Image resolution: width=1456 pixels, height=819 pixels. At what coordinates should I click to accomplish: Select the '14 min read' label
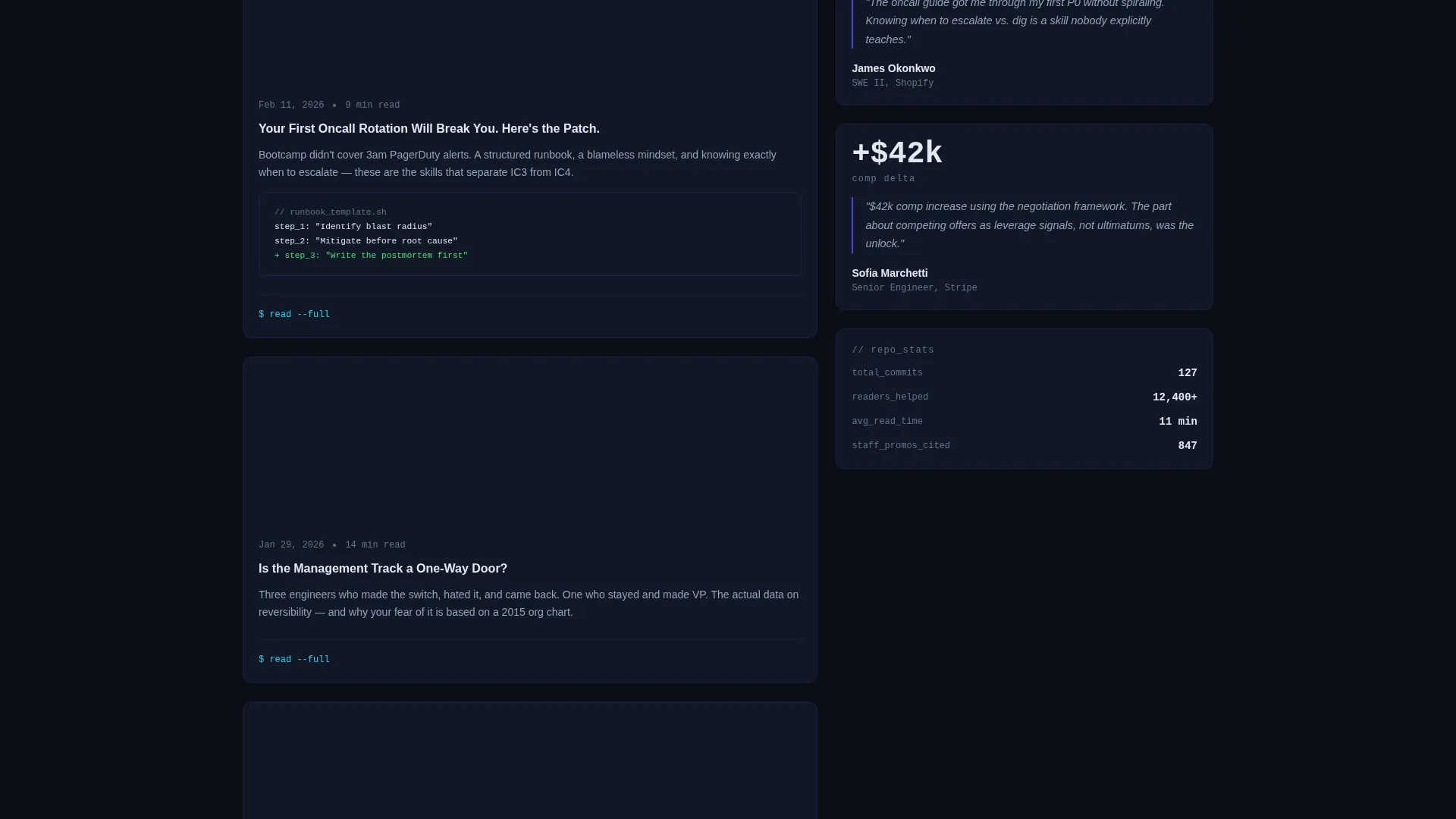[x=375, y=545]
